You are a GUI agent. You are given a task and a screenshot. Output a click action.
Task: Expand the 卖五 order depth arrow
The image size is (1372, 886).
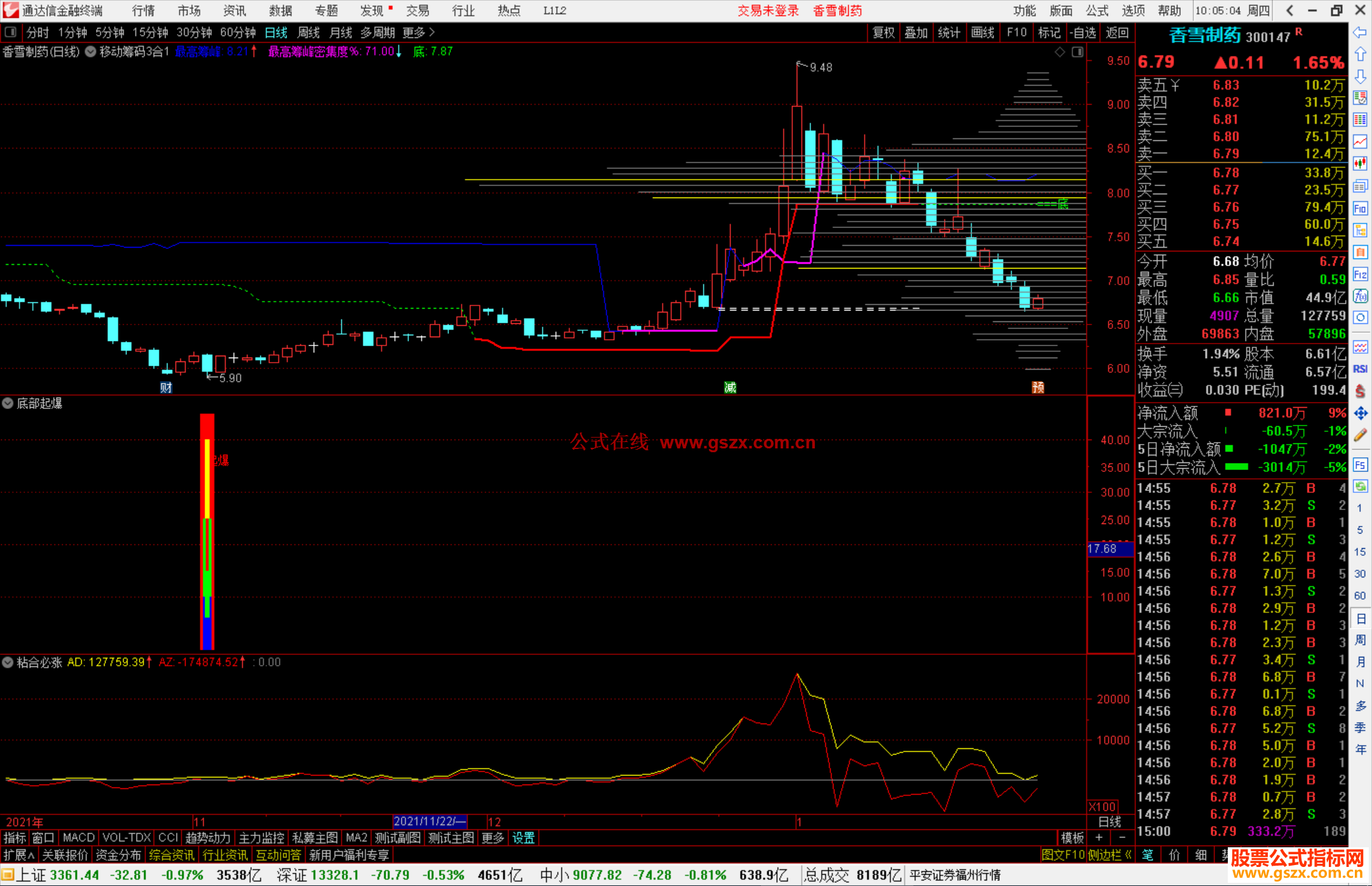pos(1175,85)
